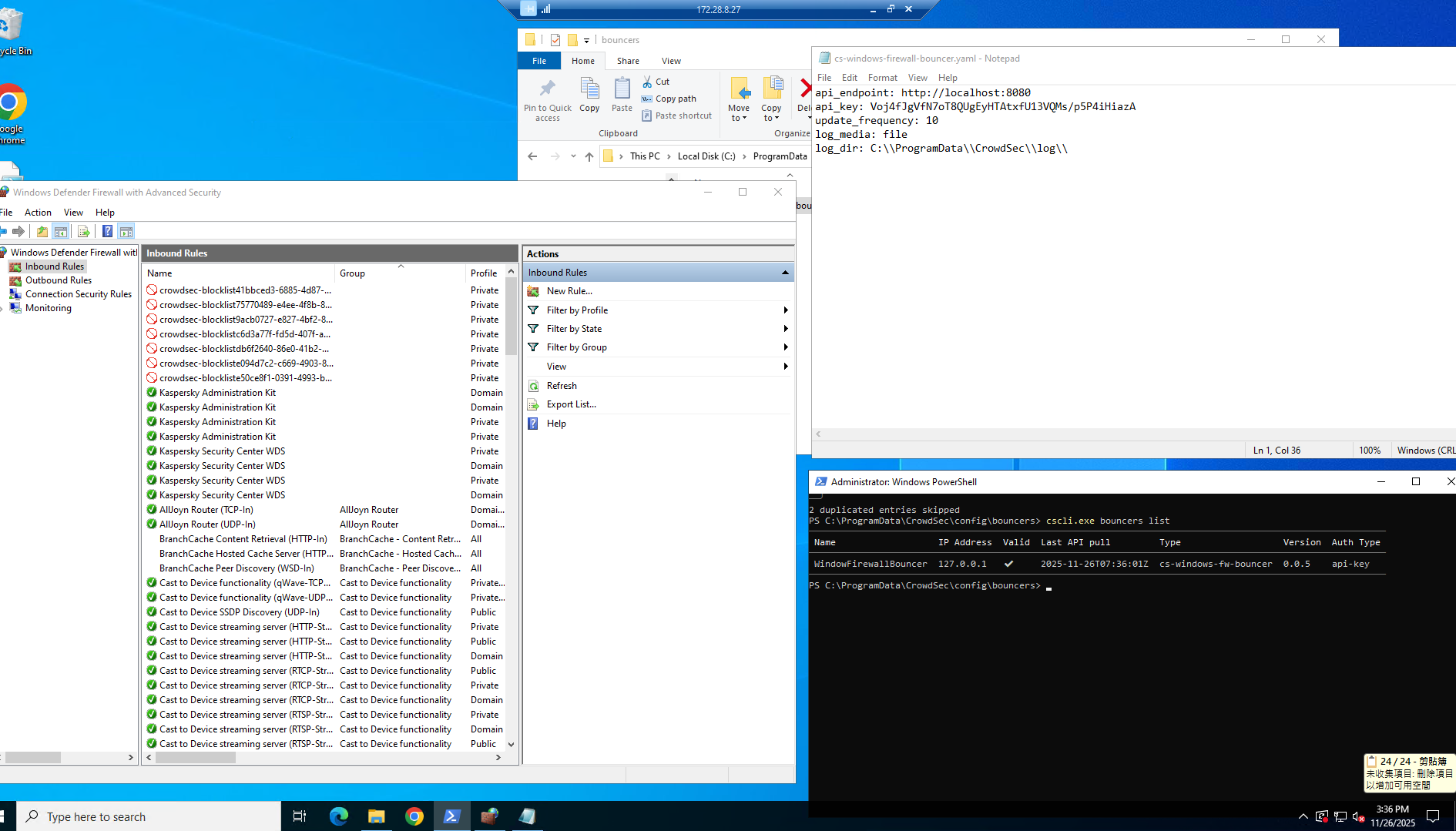Click Explorer Up one level arrow
Screen dimensions: 1456x831
589,156
